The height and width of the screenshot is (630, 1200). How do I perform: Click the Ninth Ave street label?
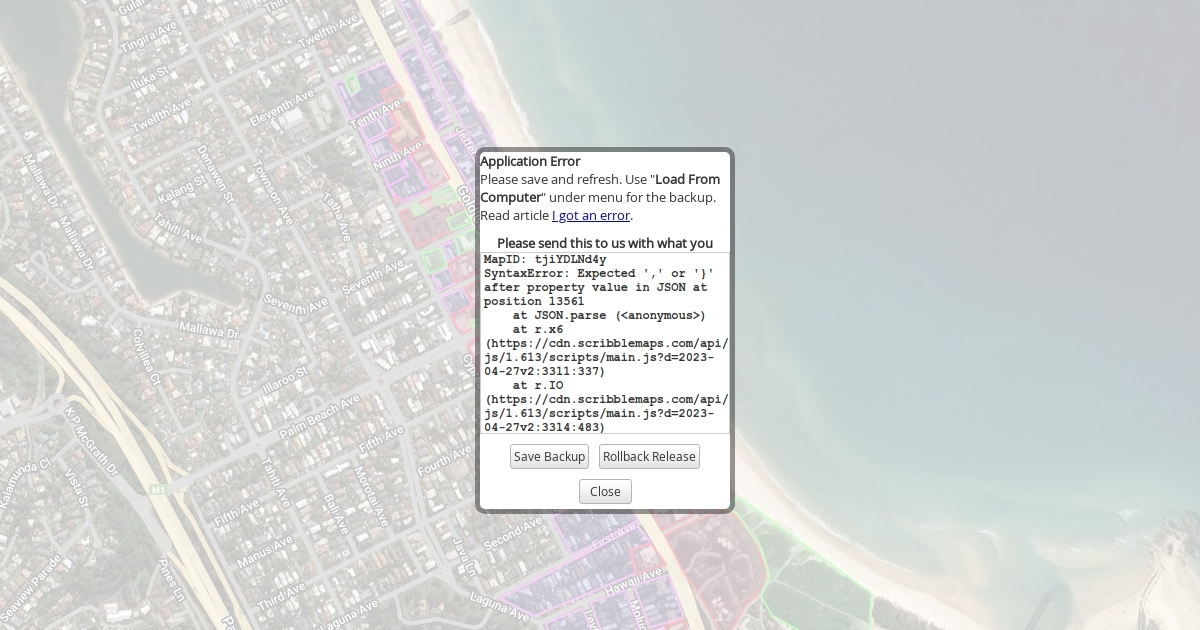coord(397,157)
